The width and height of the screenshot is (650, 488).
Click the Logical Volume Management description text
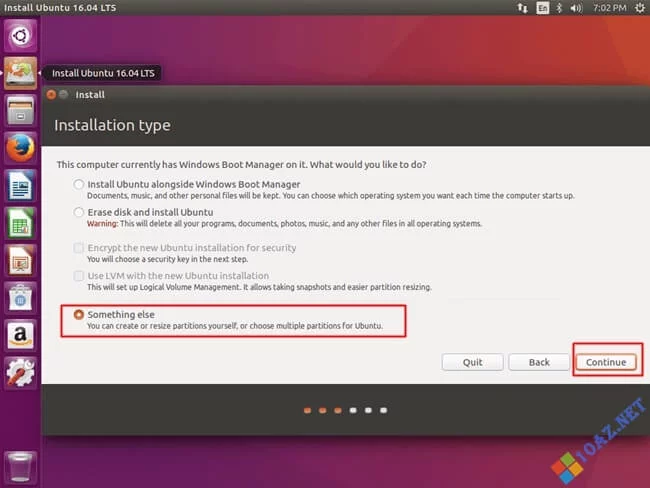259,287
